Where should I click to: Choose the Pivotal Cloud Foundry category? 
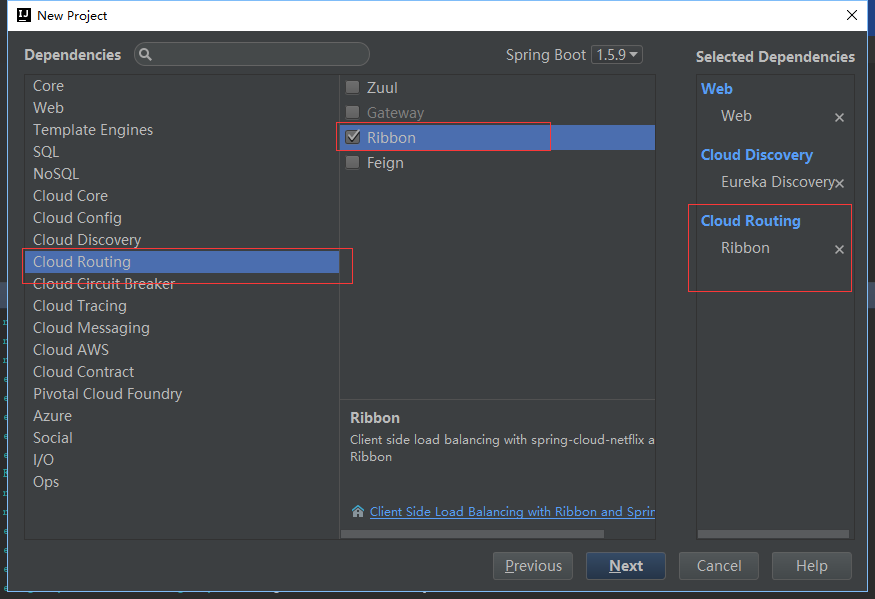coord(182,394)
